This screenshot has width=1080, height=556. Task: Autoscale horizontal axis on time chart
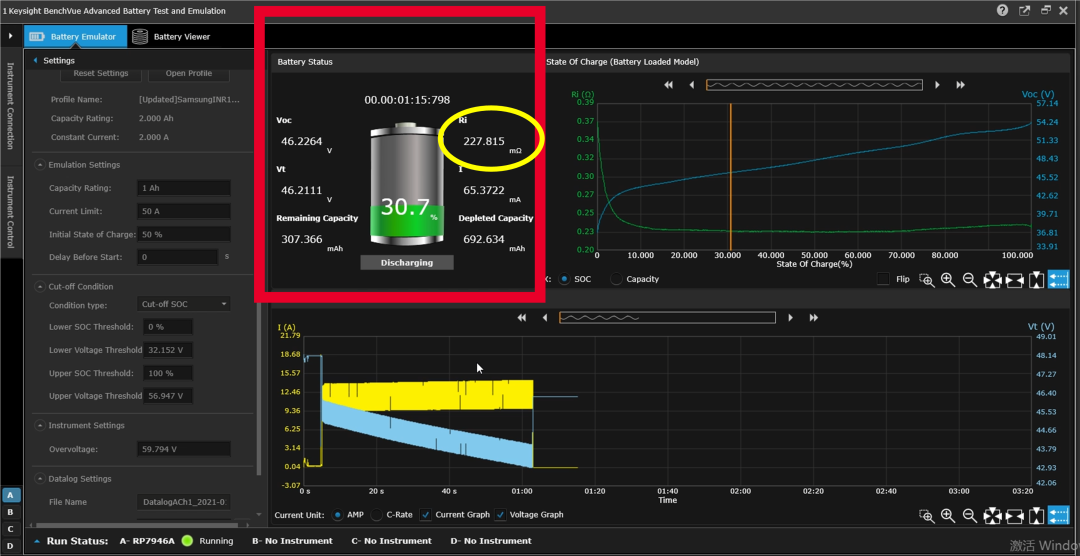point(1014,515)
